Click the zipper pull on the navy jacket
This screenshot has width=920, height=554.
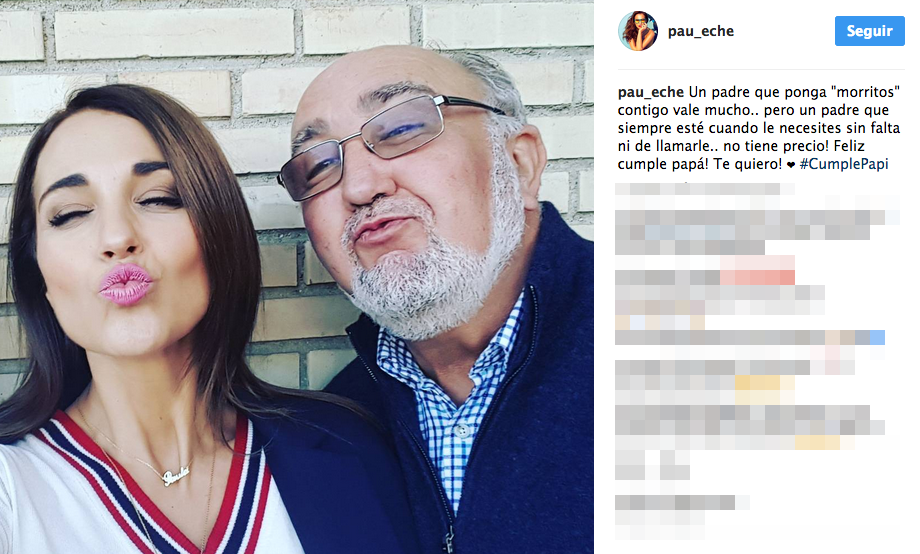point(449,539)
